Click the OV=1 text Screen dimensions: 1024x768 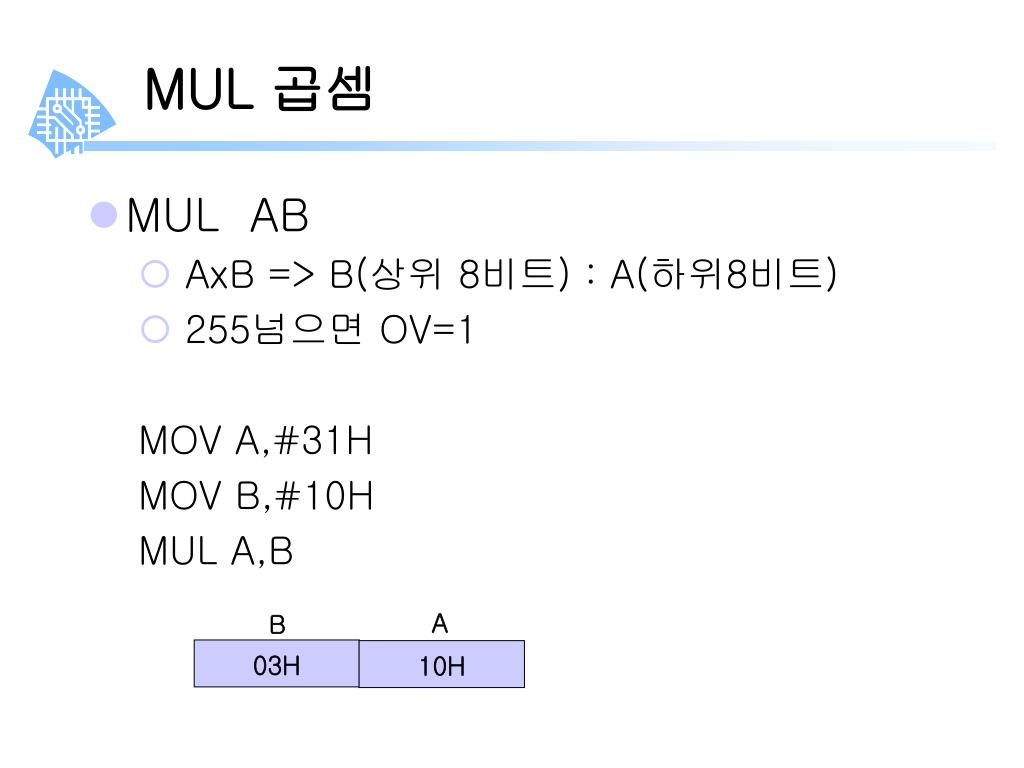(426, 330)
